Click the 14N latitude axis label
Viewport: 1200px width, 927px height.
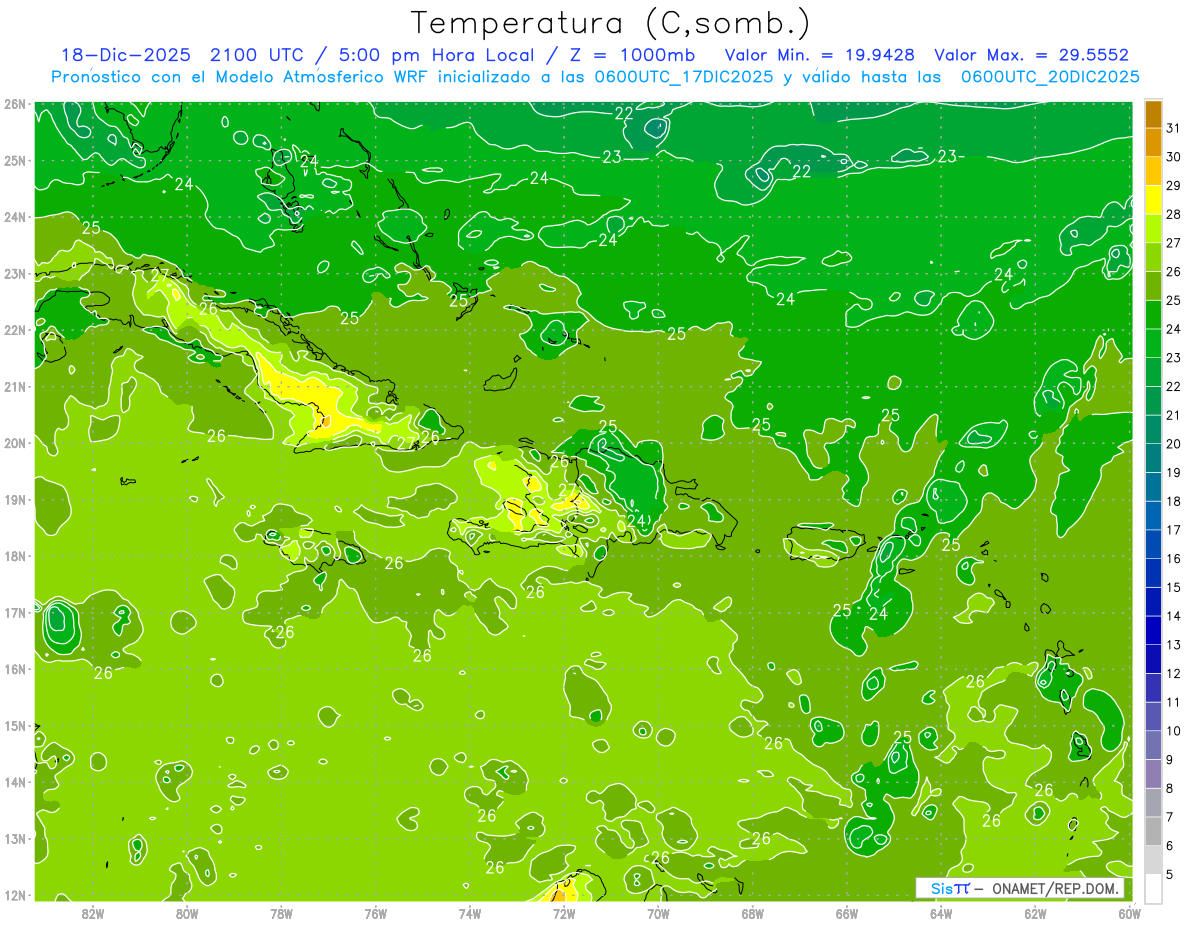15,782
